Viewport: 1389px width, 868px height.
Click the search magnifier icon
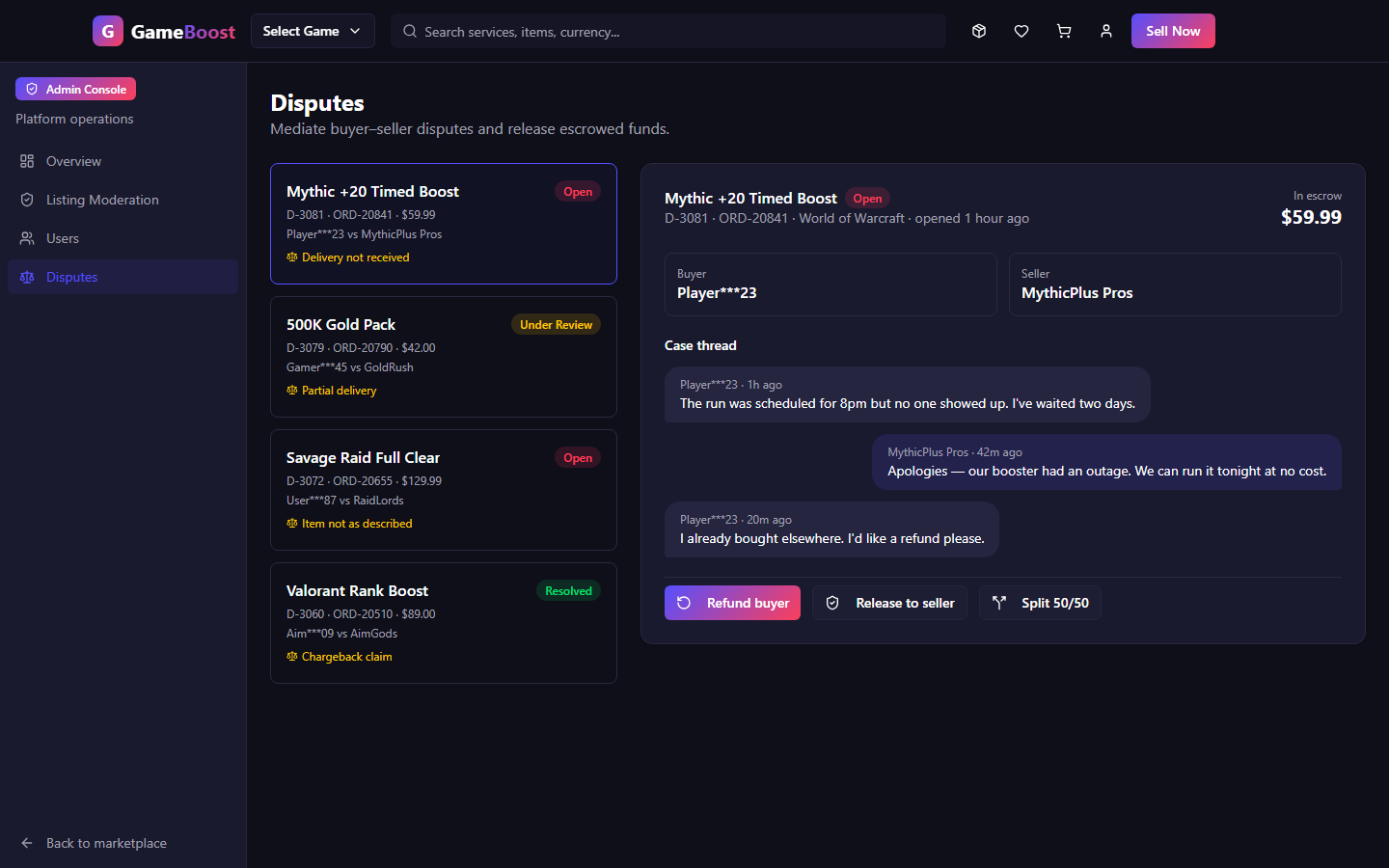[x=410, y=31]
